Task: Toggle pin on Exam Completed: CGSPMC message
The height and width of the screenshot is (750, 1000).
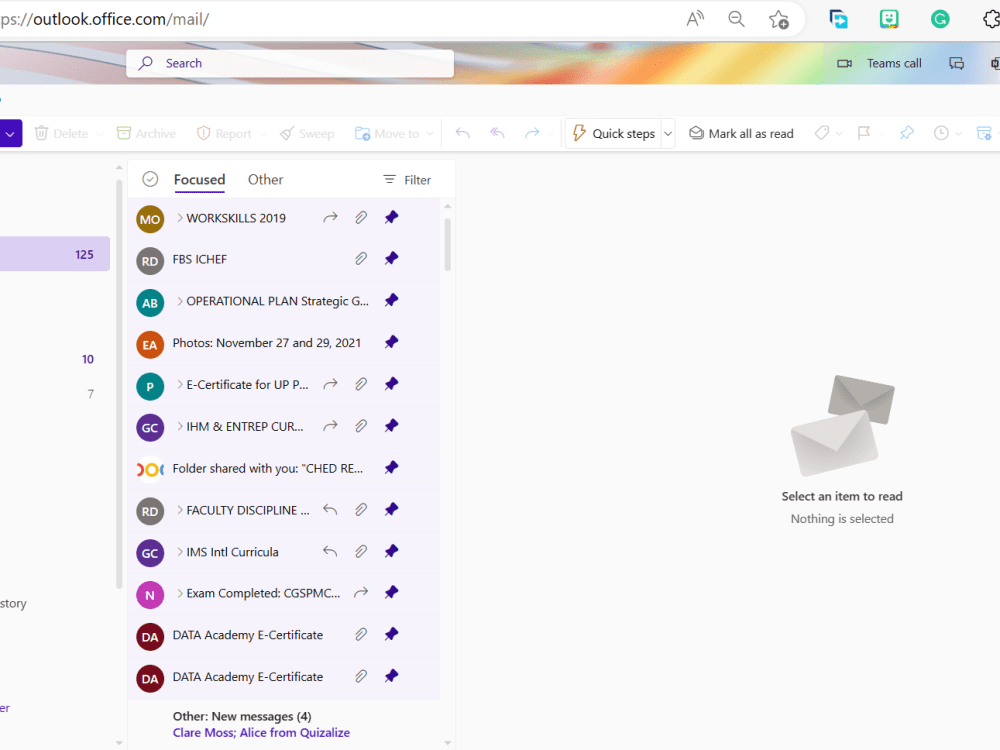Action: click(392, 592)
